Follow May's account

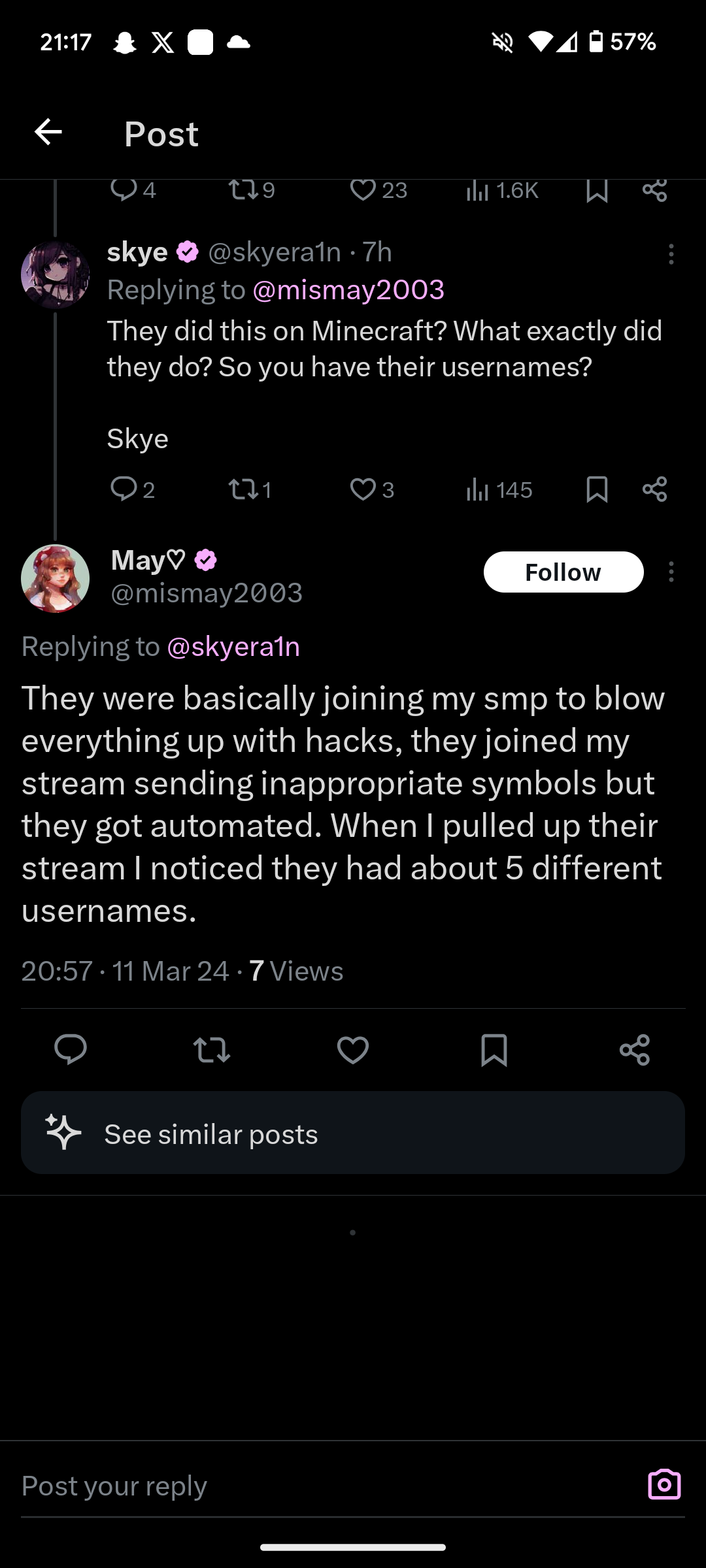click(x=563, y=572)
